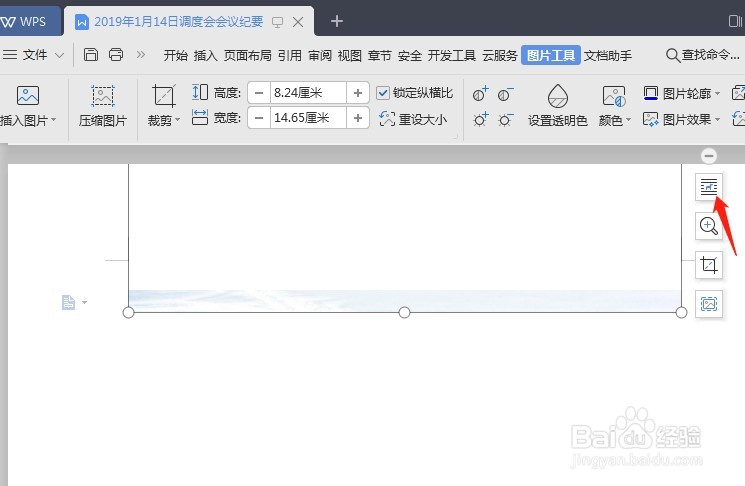745x486 pixels.
Task: Expand the Crop dropdown arrow
Action: point(178,120)
